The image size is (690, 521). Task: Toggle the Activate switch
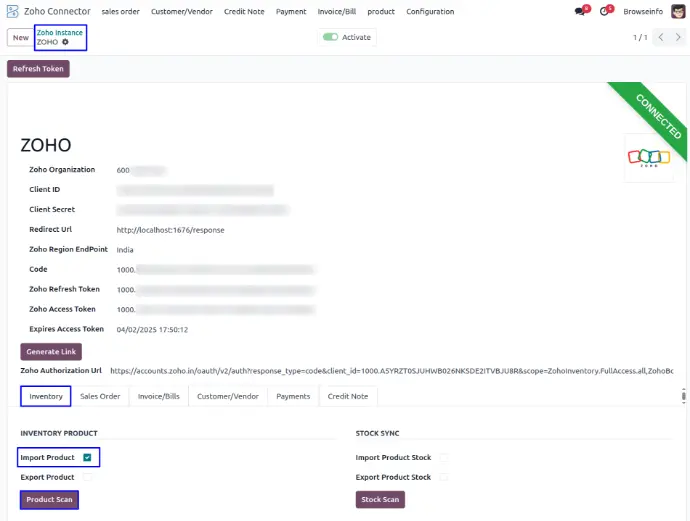pos(330,37)
